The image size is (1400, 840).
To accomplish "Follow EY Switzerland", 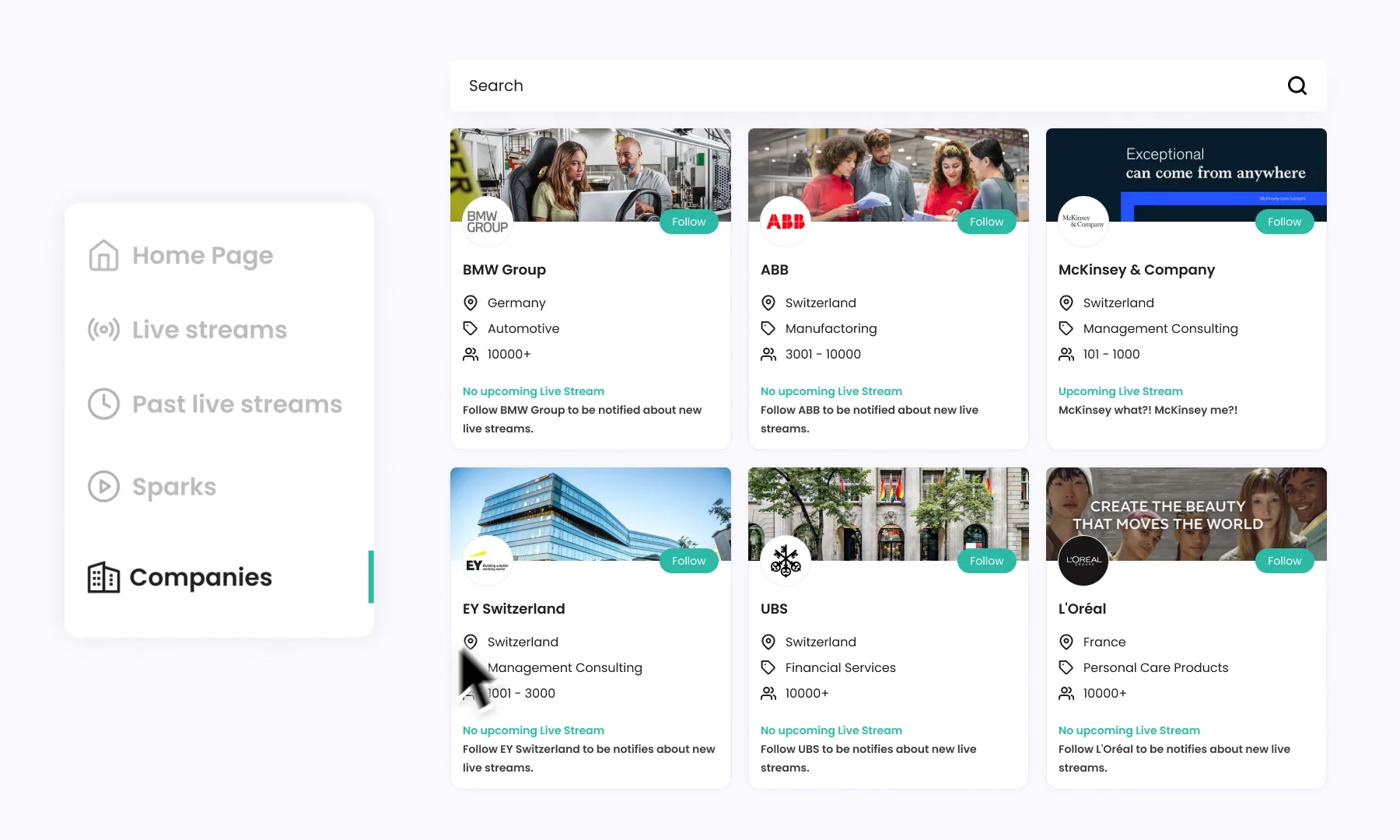I will tap(688, 561).
